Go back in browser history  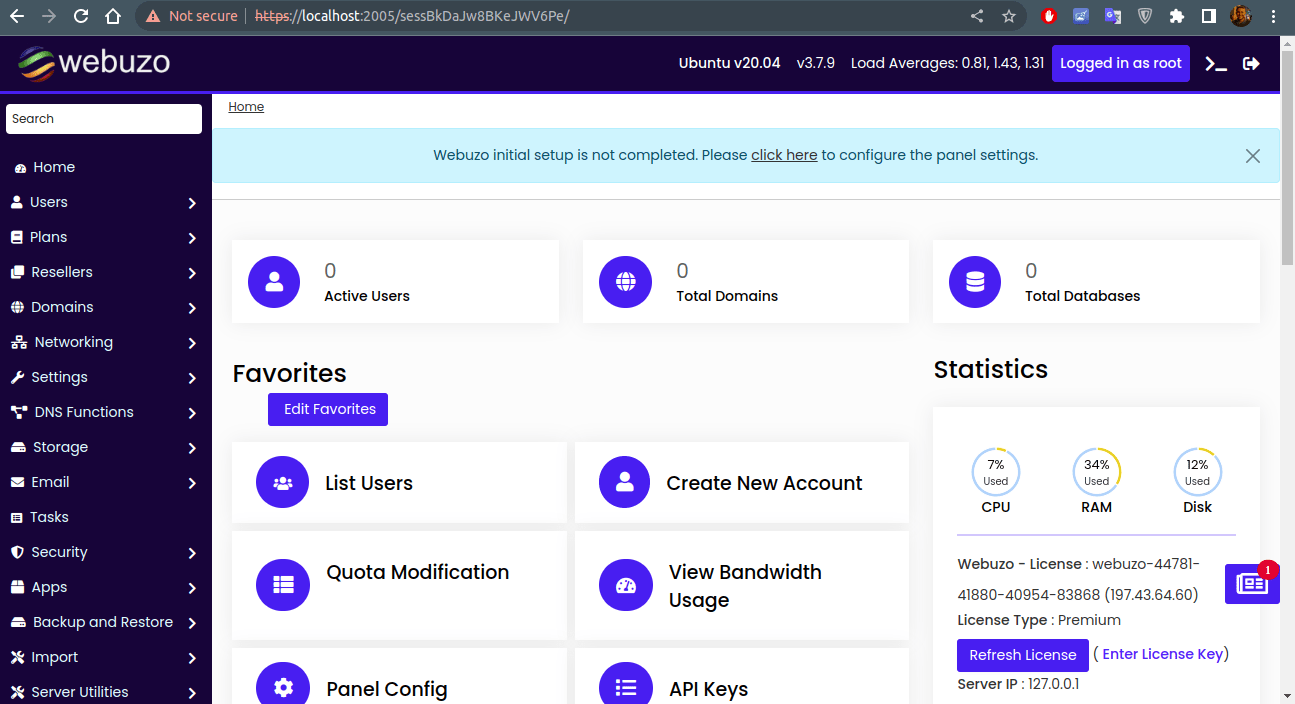click(x=17, y=16)
